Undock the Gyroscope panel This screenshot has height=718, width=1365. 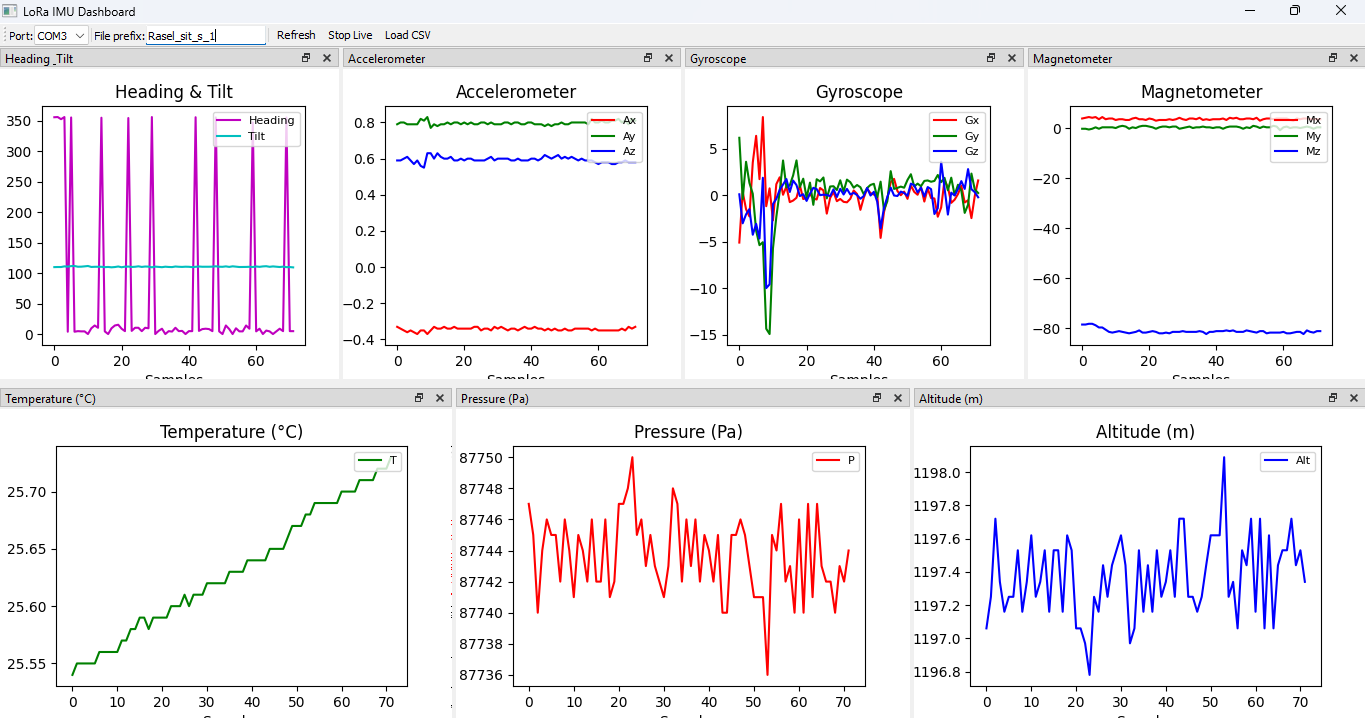(x=991, y=59)
